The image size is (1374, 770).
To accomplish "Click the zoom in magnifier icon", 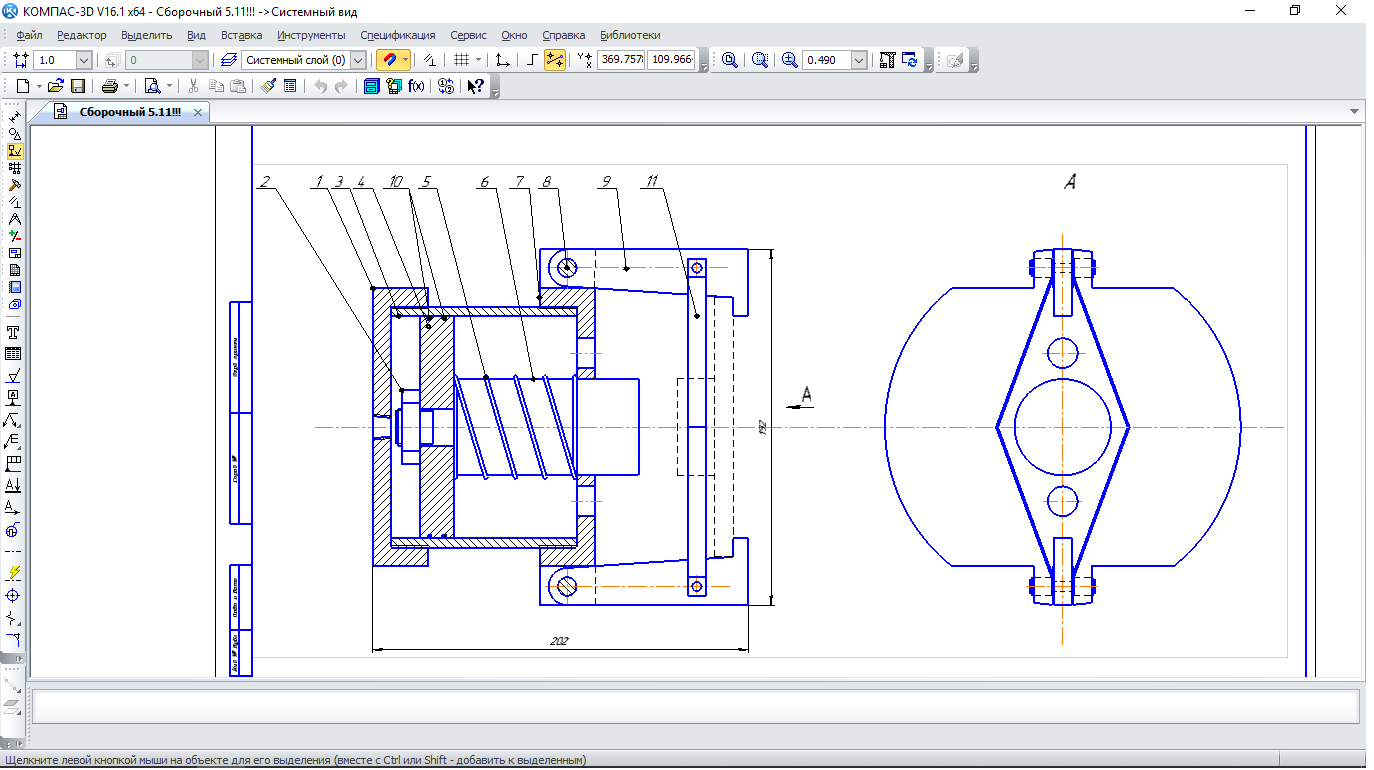I will [x=790, y=60].
